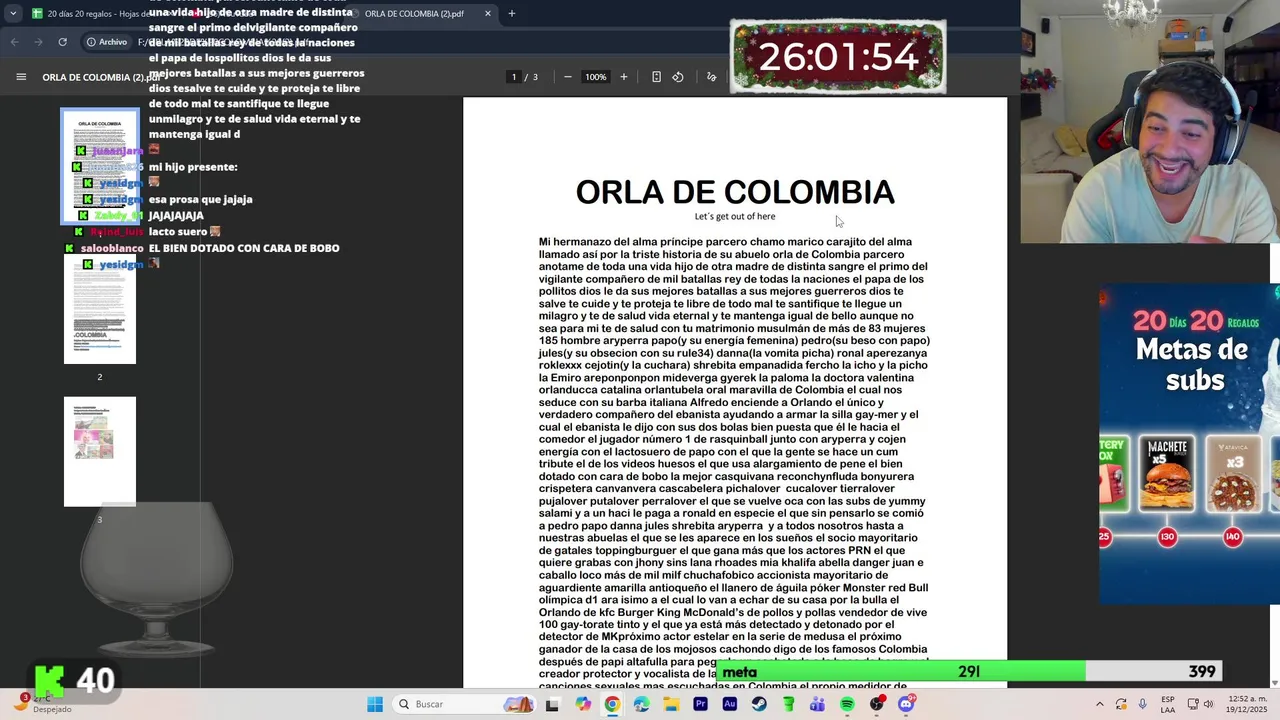Click the fit to page icon
The image size is (1280, 720).
point(656,77)
